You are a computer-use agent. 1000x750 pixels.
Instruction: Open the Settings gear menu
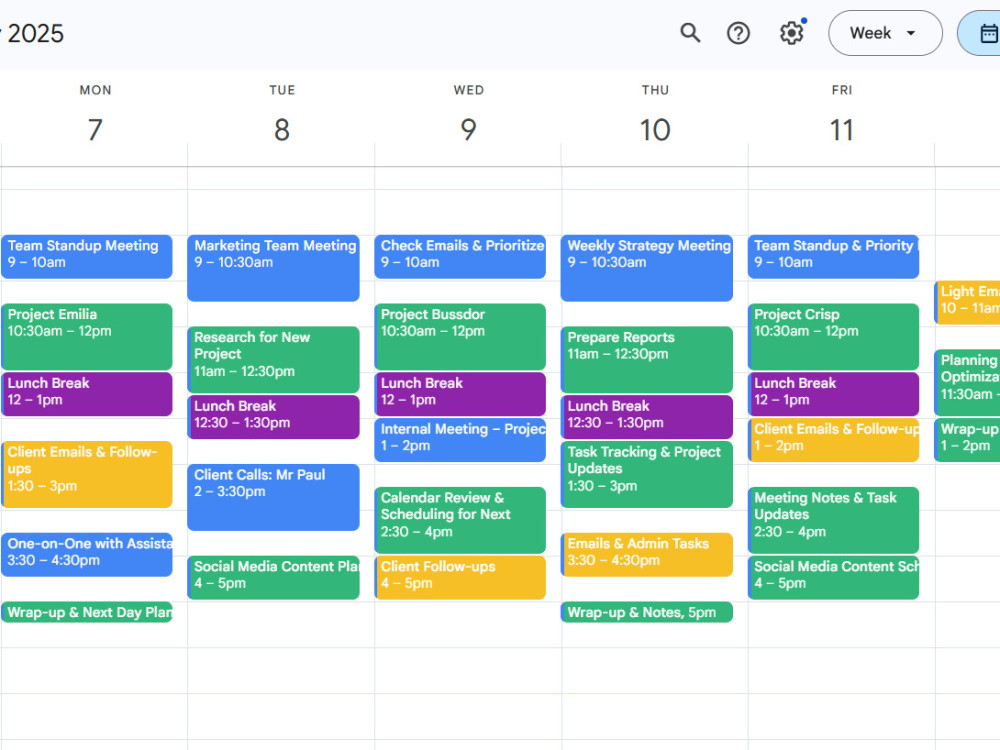click(x=791, y=33)
